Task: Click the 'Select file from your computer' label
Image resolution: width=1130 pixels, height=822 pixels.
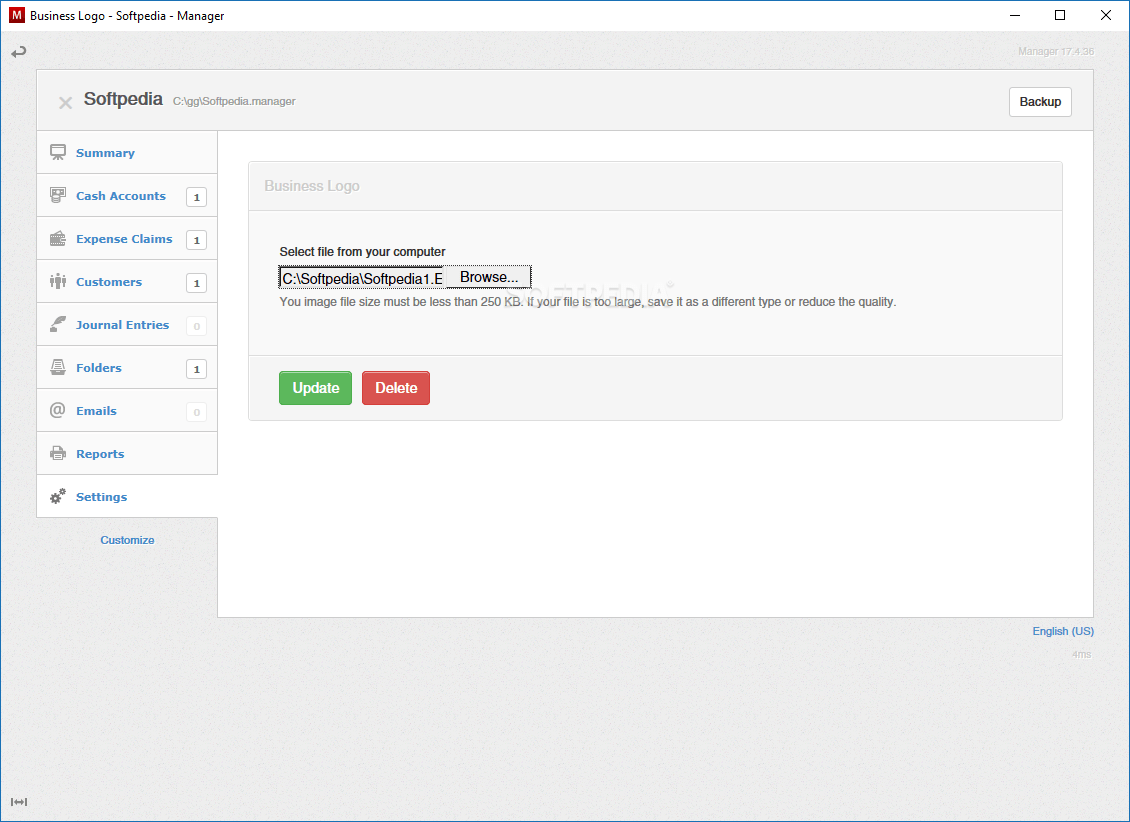Action: coord(362,251)
